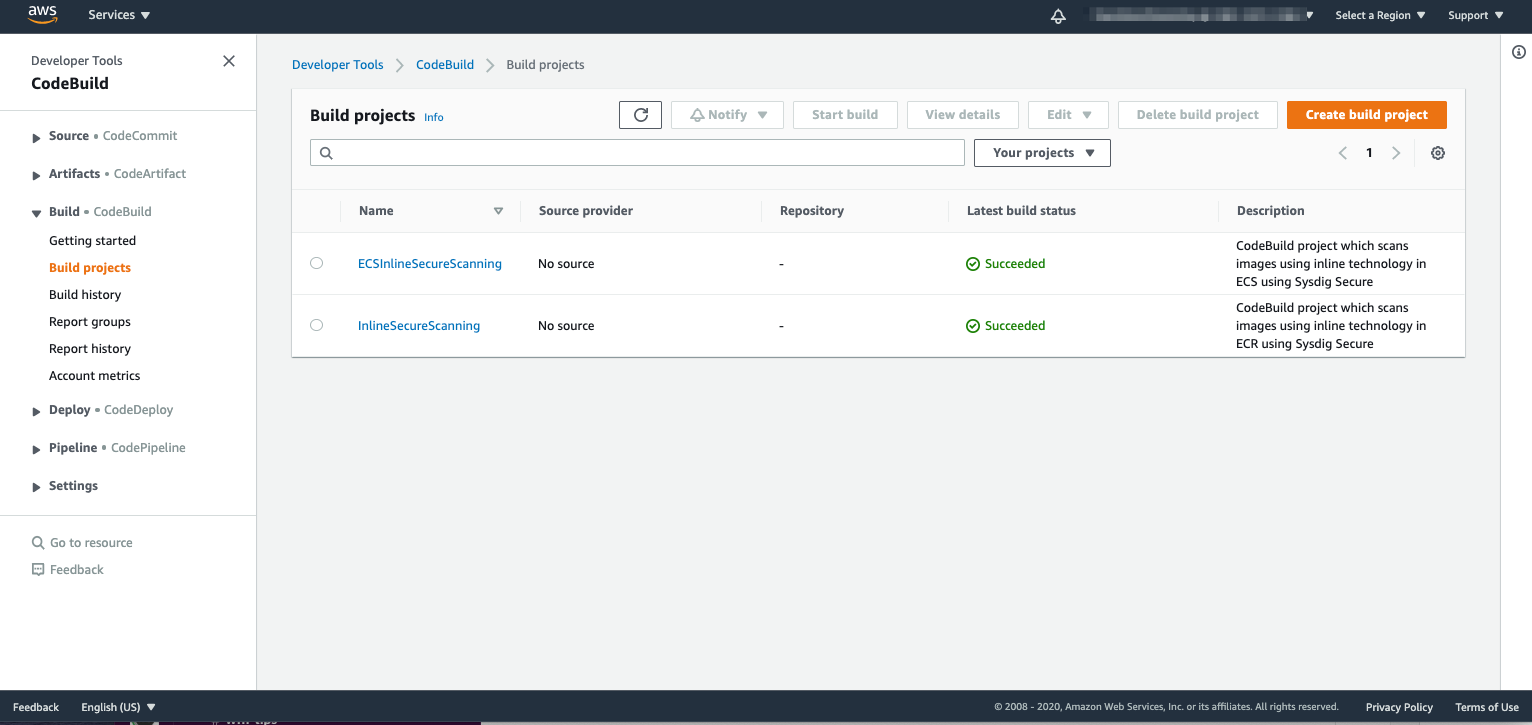Click the Delete build project button
This screenshot has width=1532, height=725.
pyautogui.click(x=1198, y=115)
